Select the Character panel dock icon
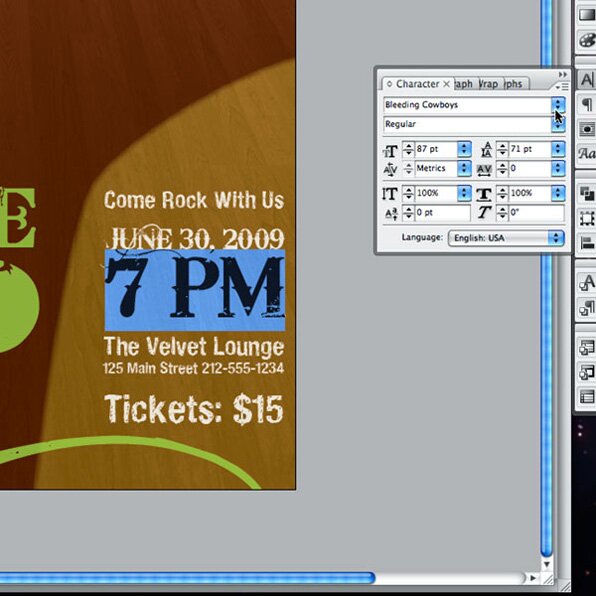Image resolution: width=596 pixels, height=596 pixels. tap(587, 79)
